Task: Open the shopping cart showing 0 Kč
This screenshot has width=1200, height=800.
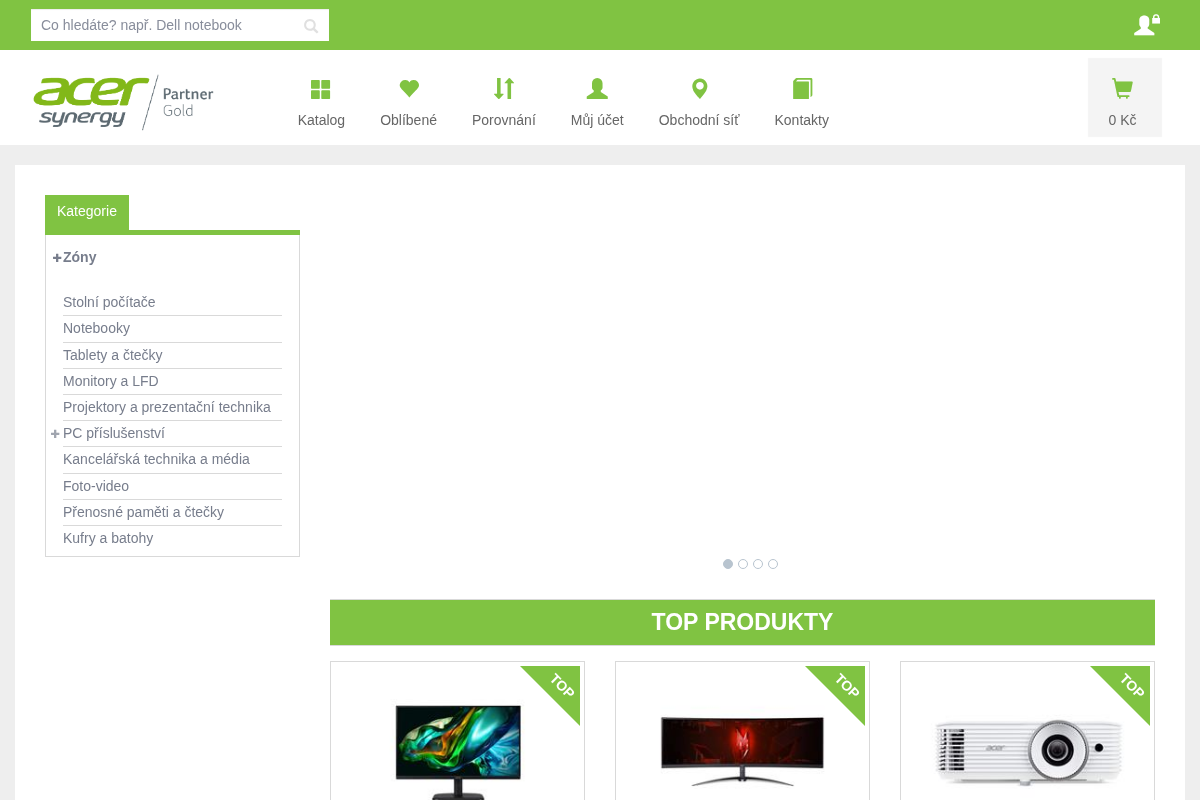Action: (x=1125, y=98)
